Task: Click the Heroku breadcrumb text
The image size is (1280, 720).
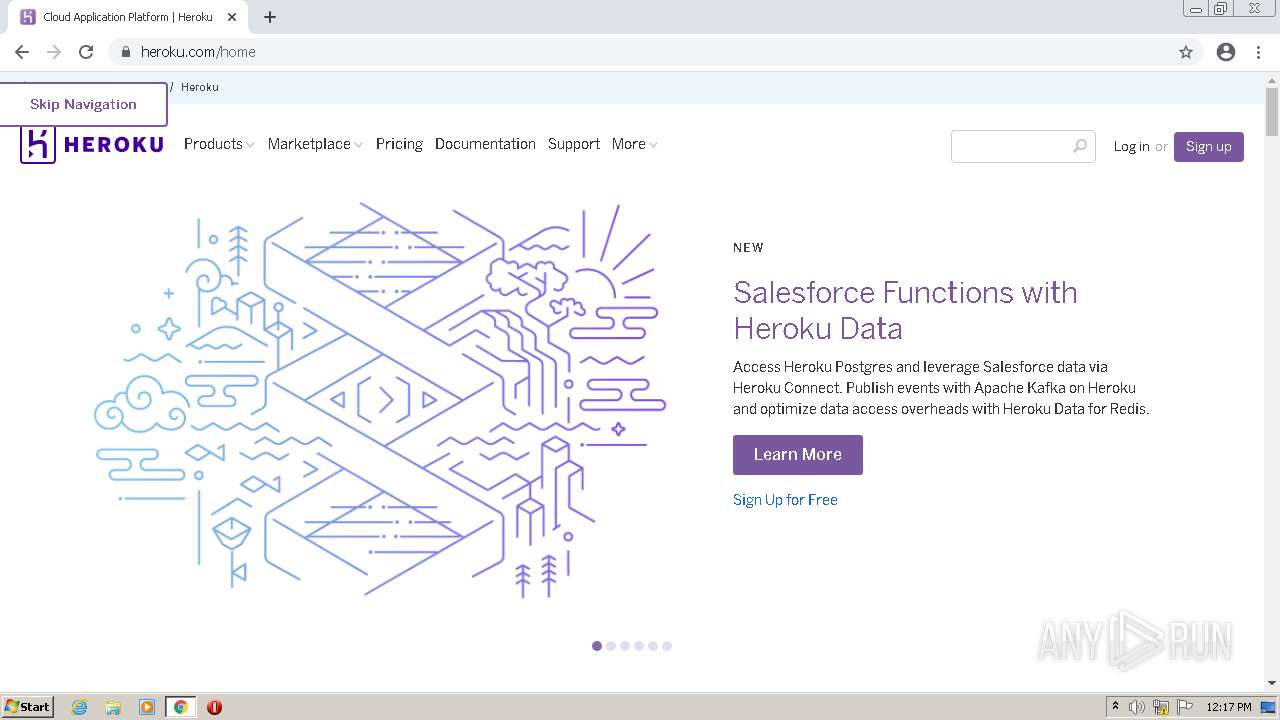Action: point(200,87)
